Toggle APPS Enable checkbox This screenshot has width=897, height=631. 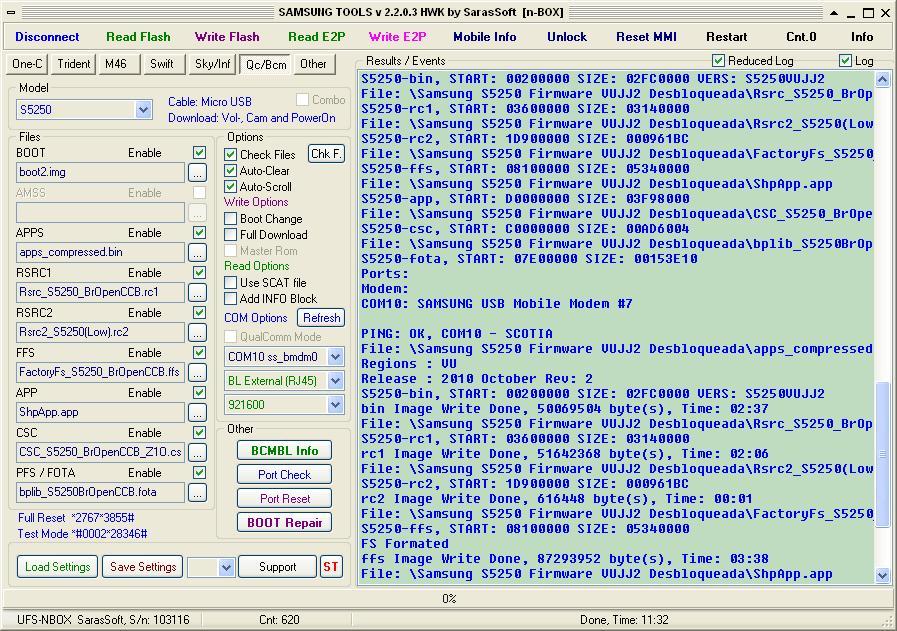pos(199,233)
